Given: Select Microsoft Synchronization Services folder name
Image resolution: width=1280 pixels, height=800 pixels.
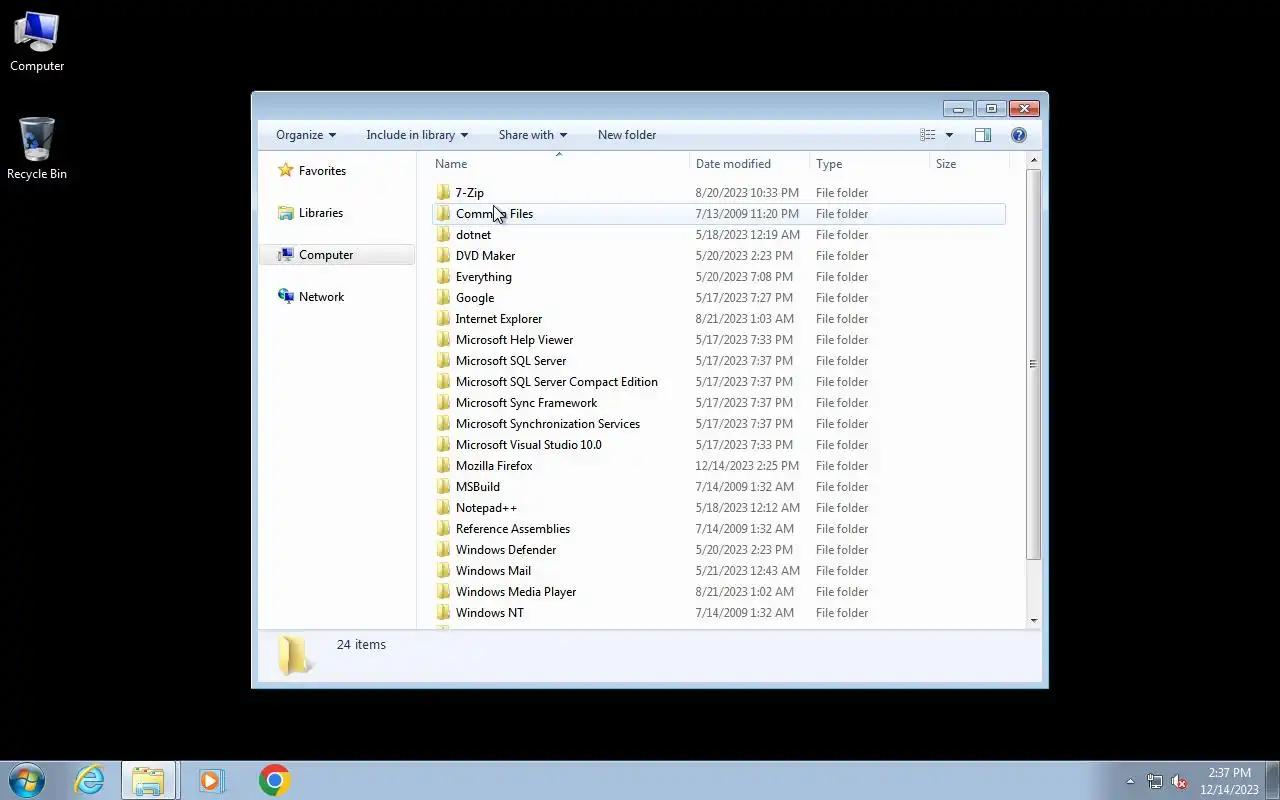Looking at the screenshot, I should click(548, 423).
